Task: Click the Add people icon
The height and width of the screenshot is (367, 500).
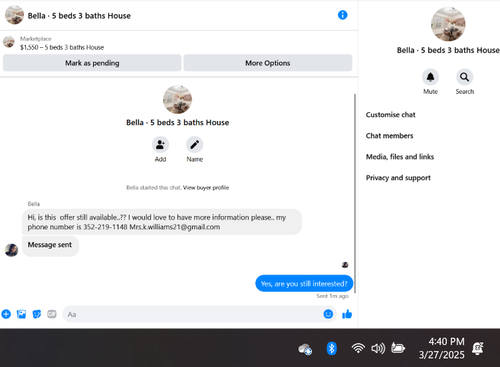Action: pyautogui.click(x=160, y=144)
